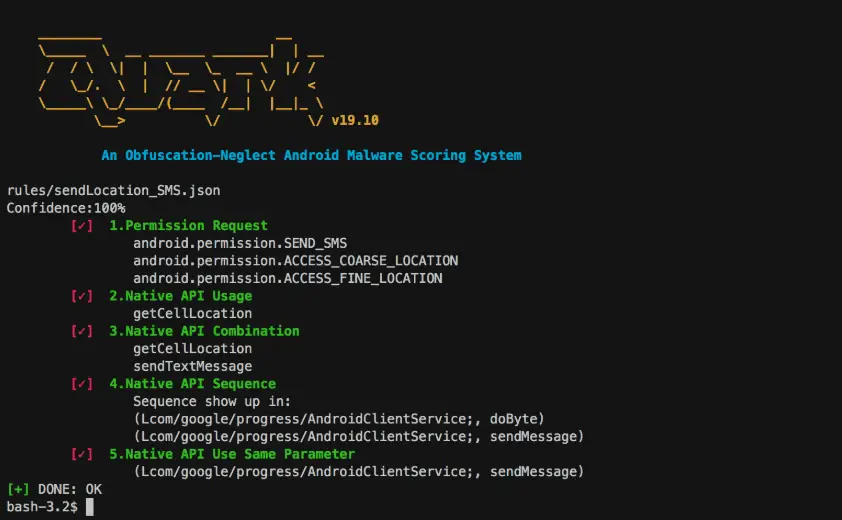This screenshot has height=520, width=842.
Task: Click the Obfuscation-Neglect Android Malware Scoring System tagline
Action: [311, 155]
